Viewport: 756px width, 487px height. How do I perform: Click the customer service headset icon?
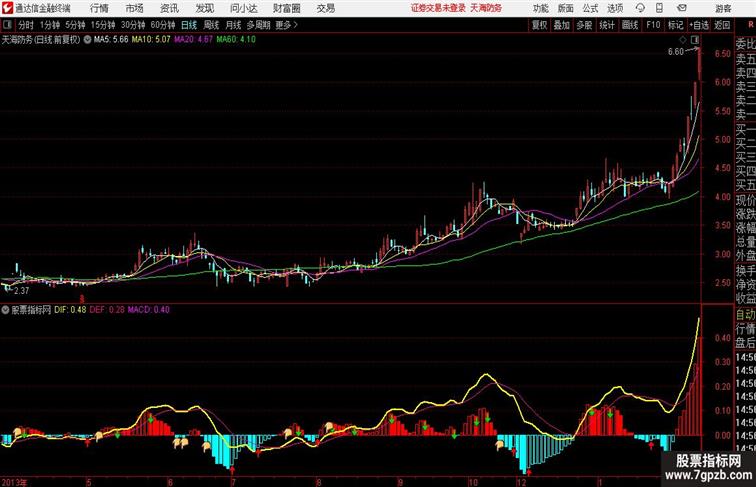[640, 8]
